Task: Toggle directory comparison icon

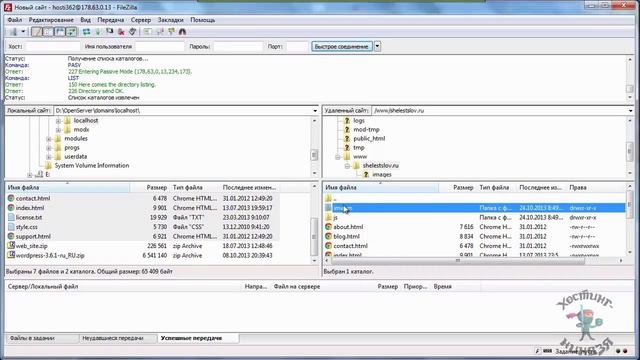Action: point(160,32)
